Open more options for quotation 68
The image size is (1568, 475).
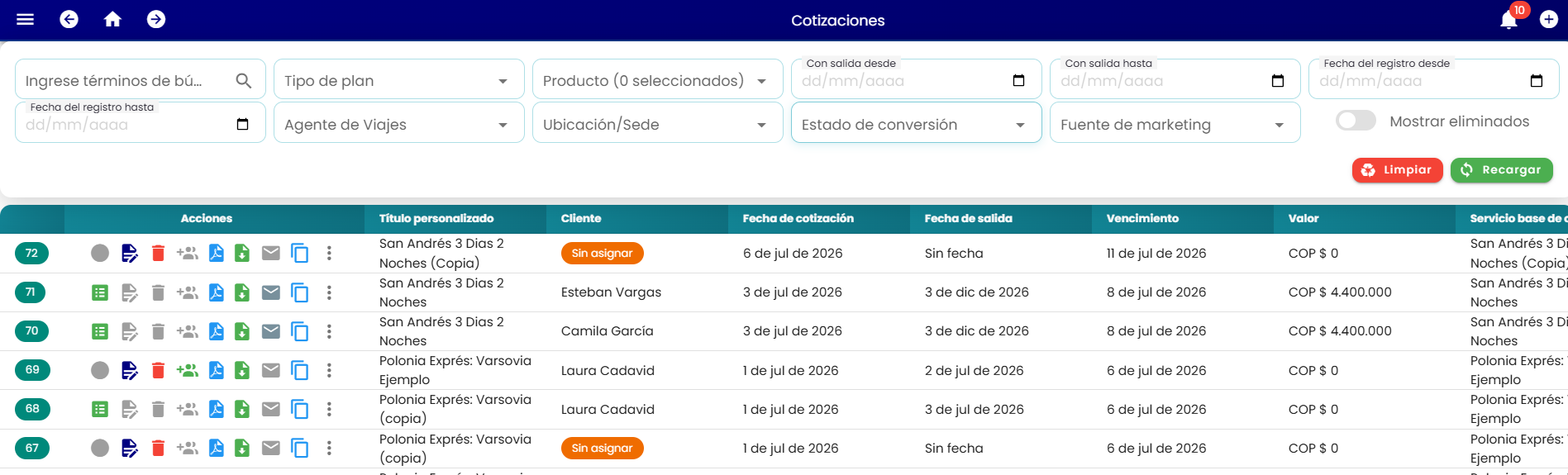click(329, 409)
